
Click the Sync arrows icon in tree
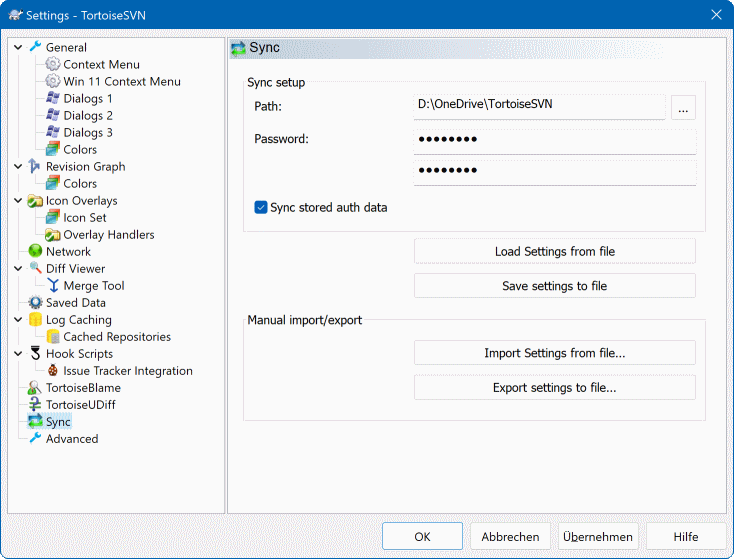35,421
